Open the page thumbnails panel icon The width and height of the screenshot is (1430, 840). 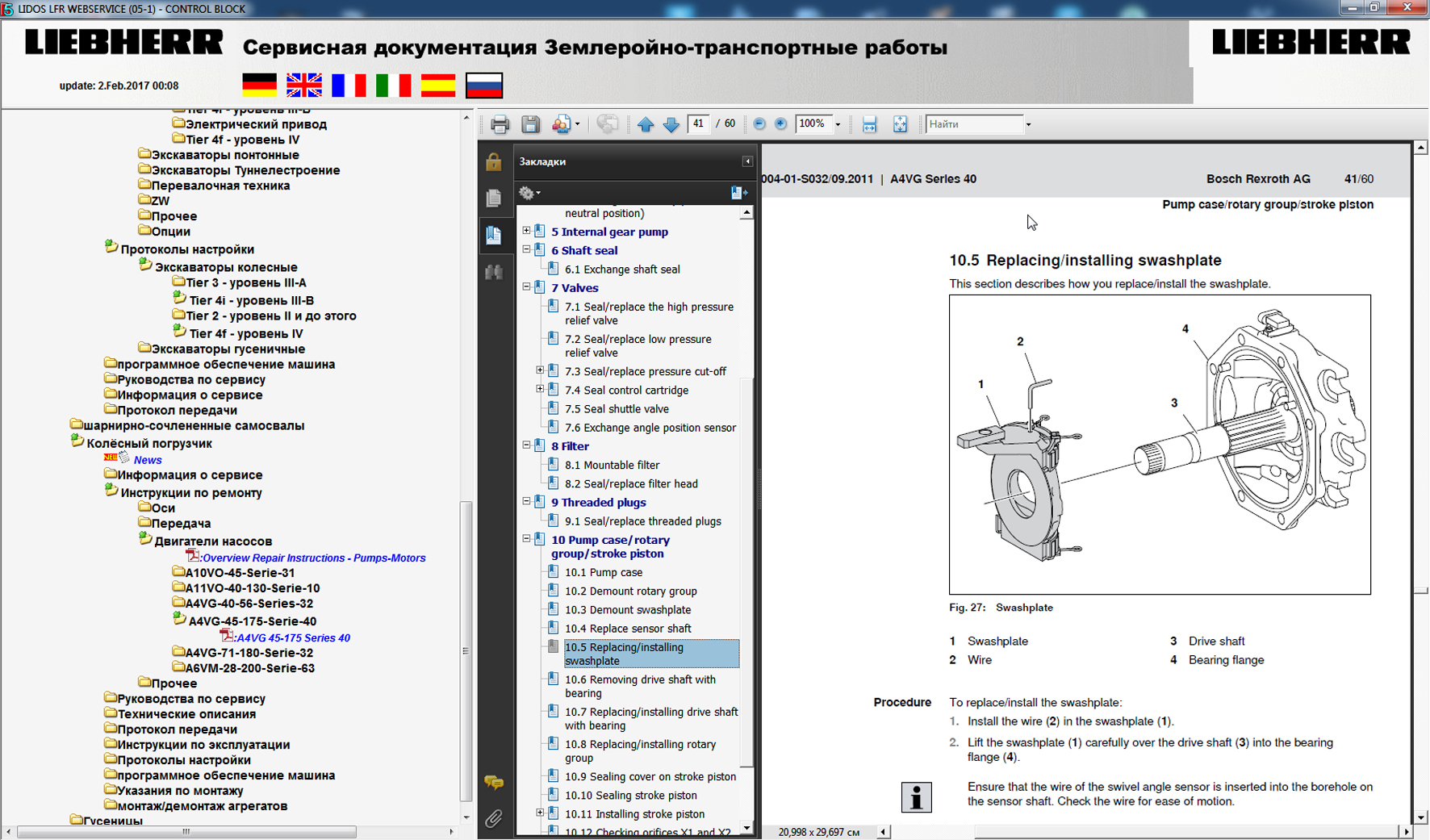(494, 198)
